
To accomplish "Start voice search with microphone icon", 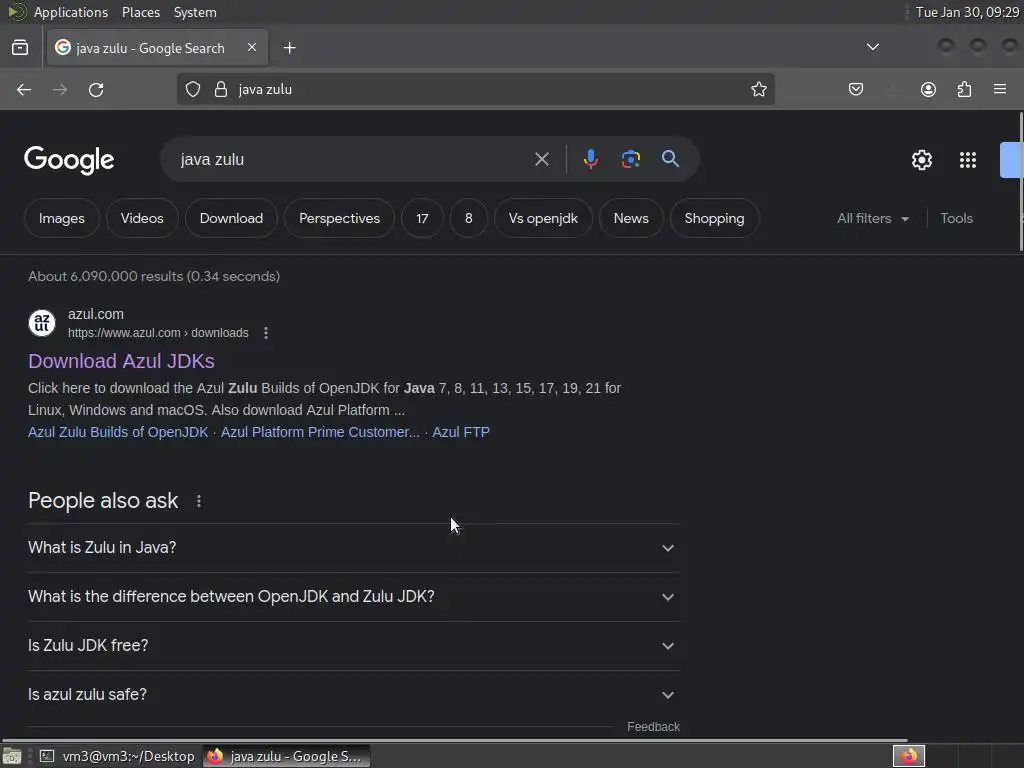I will (590, 159).
